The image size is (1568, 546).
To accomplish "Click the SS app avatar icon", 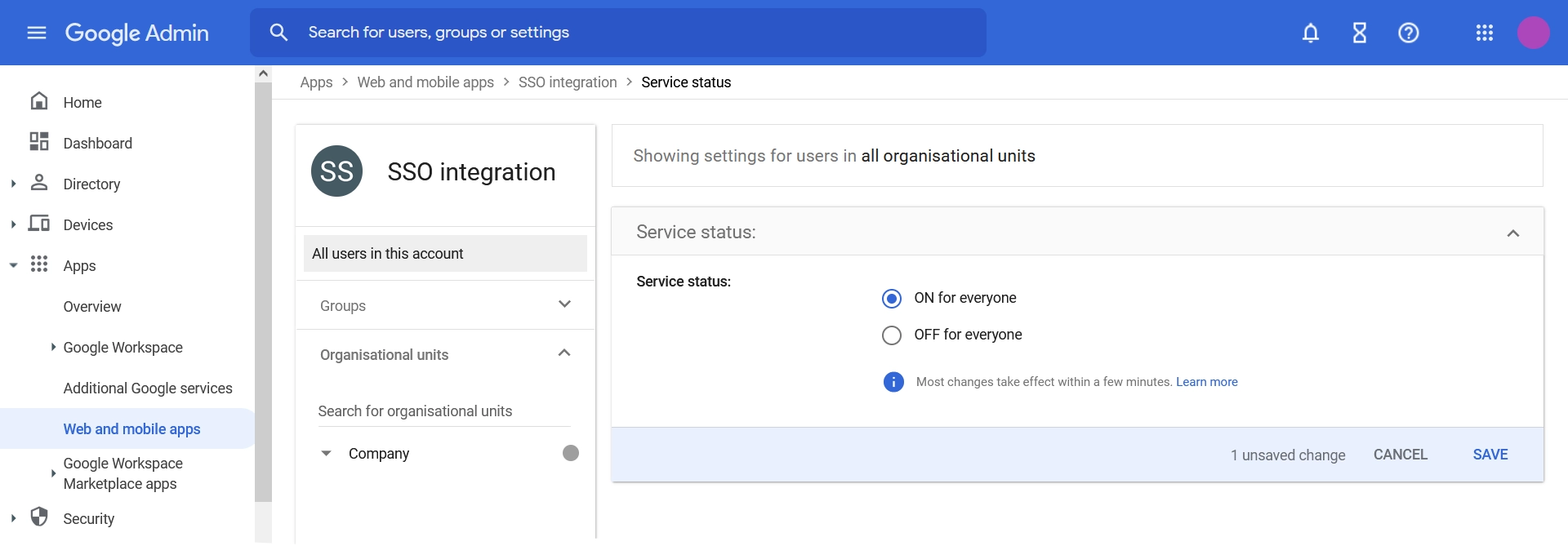I will (337, 171).
